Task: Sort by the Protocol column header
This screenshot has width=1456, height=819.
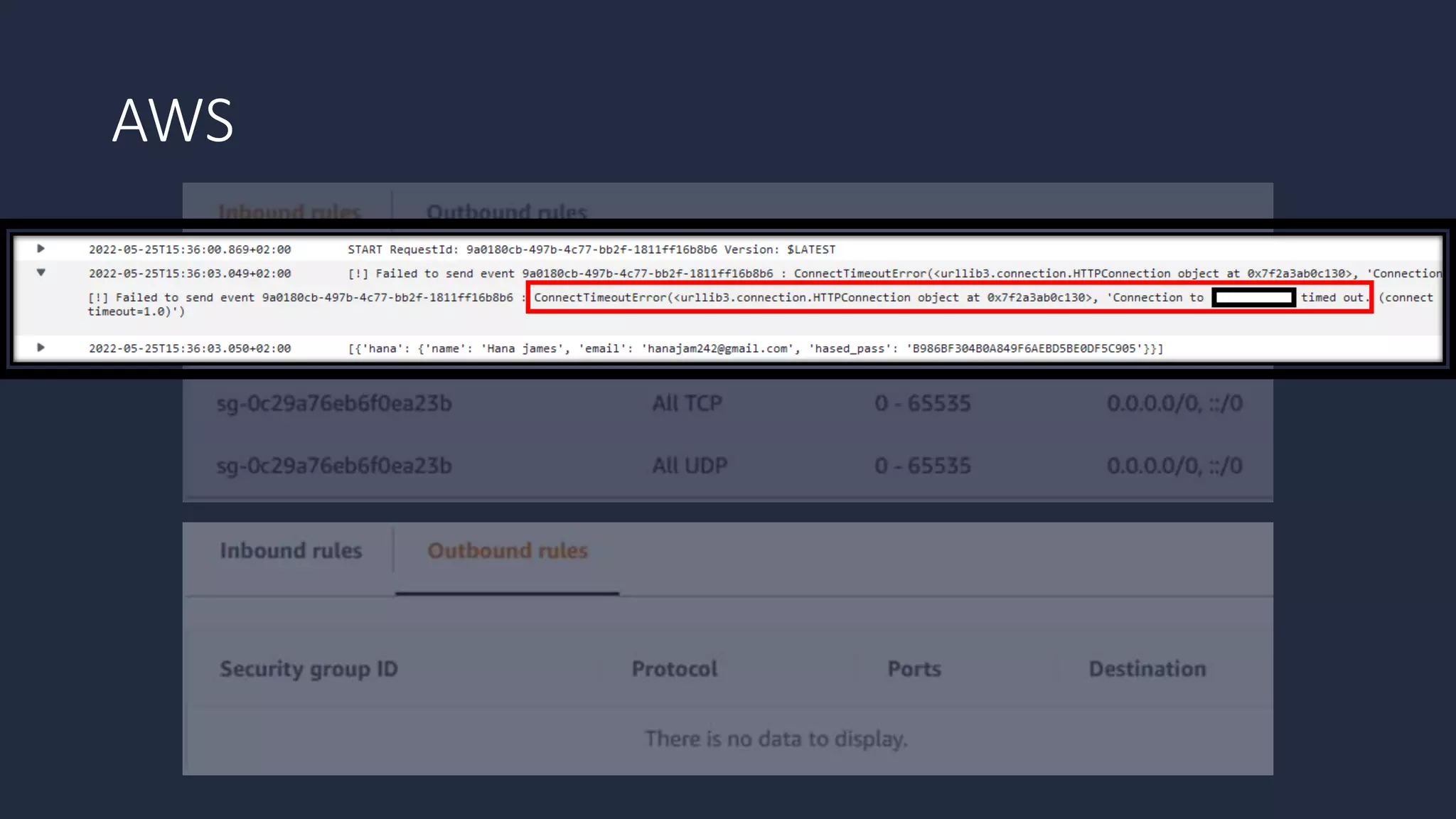Action: [x=674, y=669]
